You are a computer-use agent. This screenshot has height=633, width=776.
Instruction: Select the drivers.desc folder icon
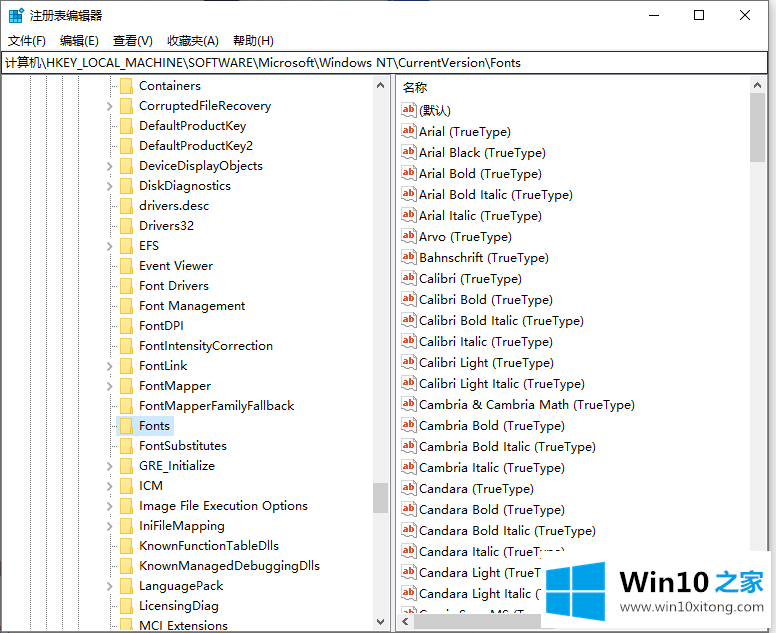(127, 206)
